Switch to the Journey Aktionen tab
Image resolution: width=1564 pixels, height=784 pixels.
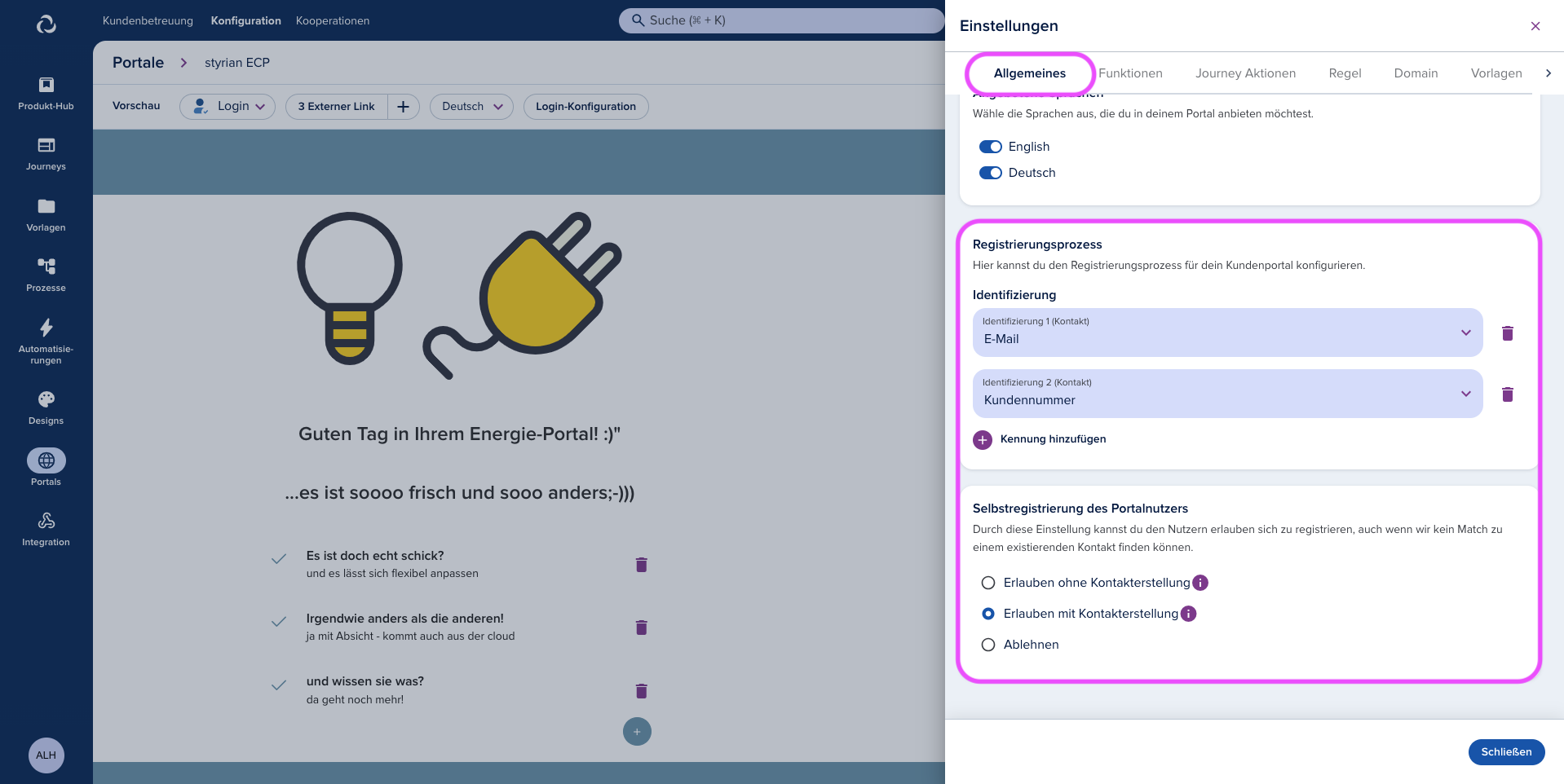click(x=1245, y=73)
